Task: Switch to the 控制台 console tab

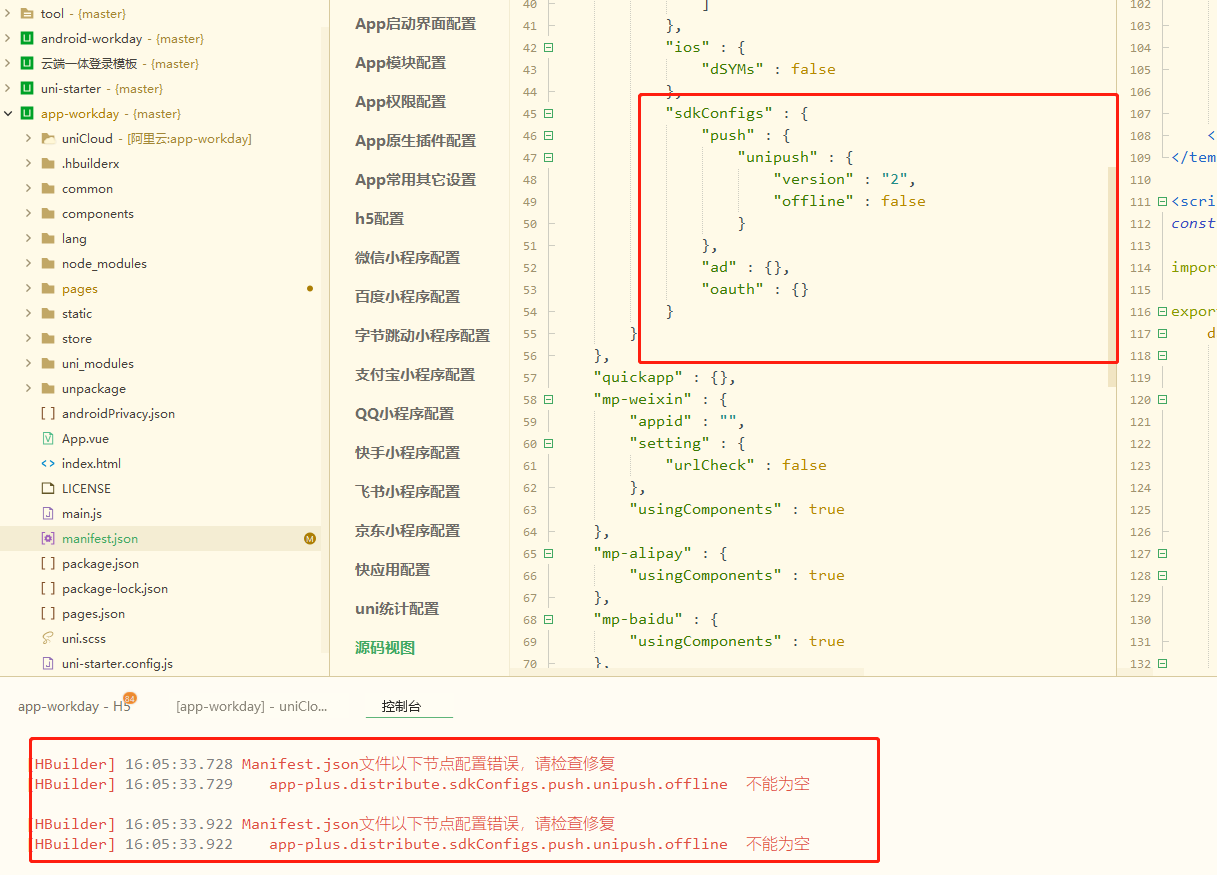Action: click(401, 706)
